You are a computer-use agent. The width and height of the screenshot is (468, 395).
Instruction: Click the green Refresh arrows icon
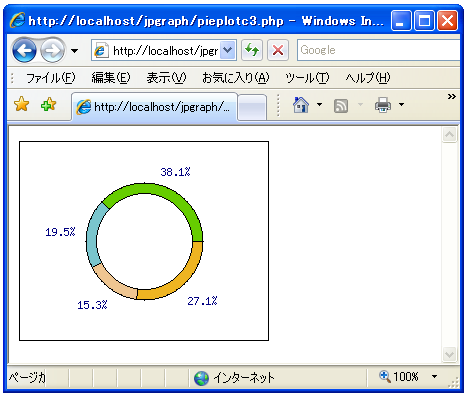point(252,50)
